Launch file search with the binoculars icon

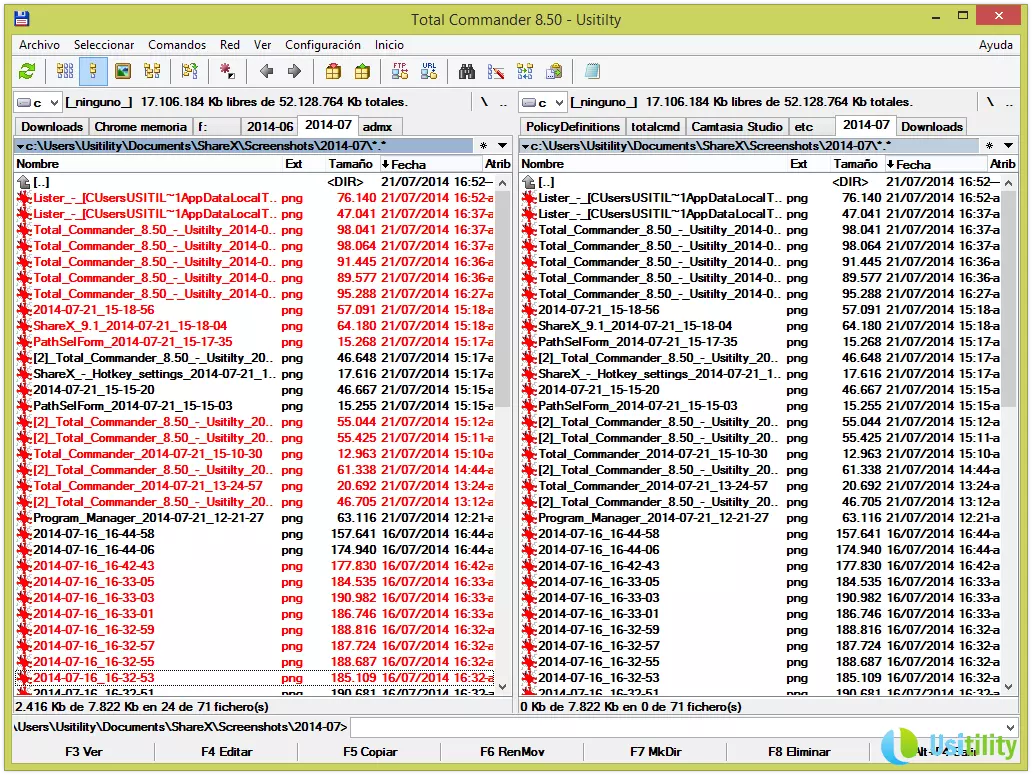click(466, 71)
